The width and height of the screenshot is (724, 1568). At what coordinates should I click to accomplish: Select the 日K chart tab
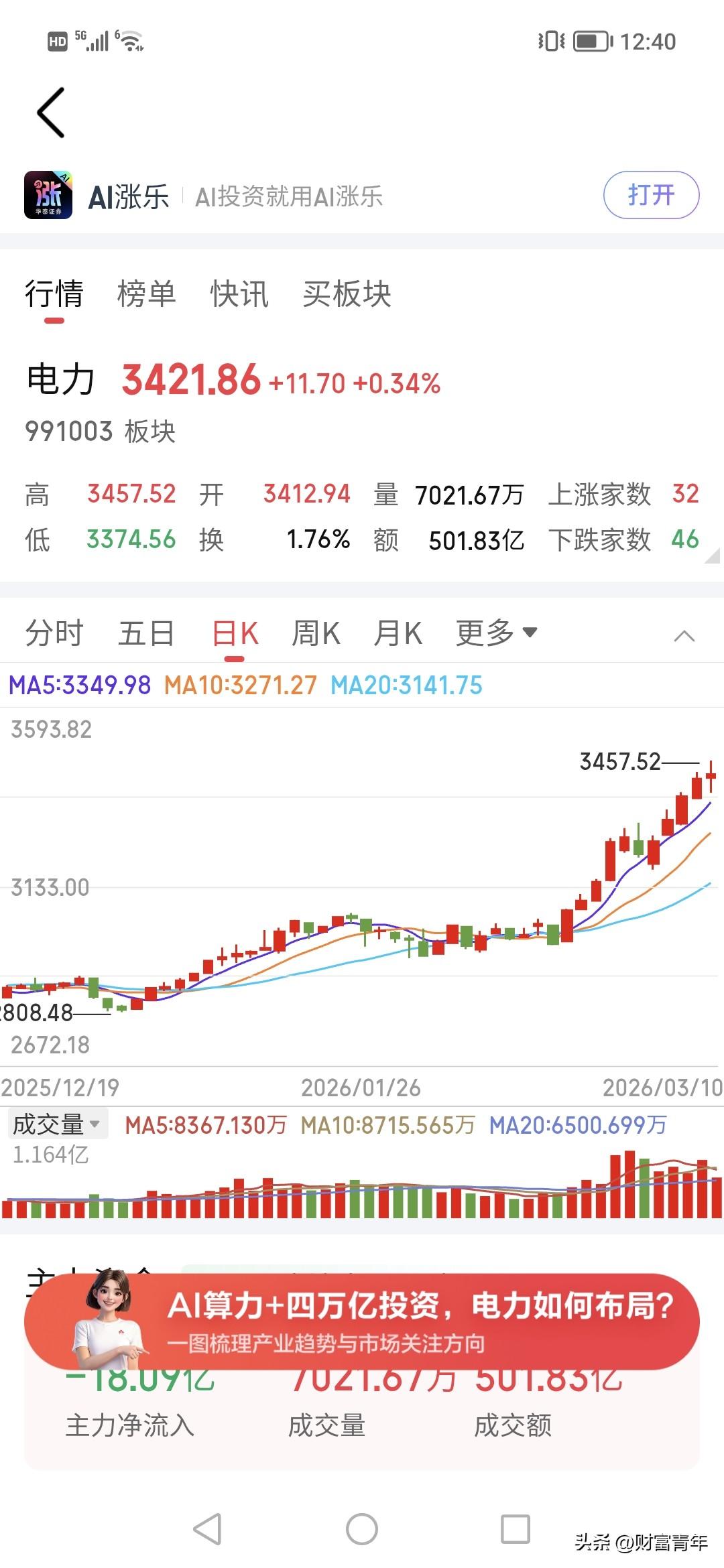(x=235, y=633)
